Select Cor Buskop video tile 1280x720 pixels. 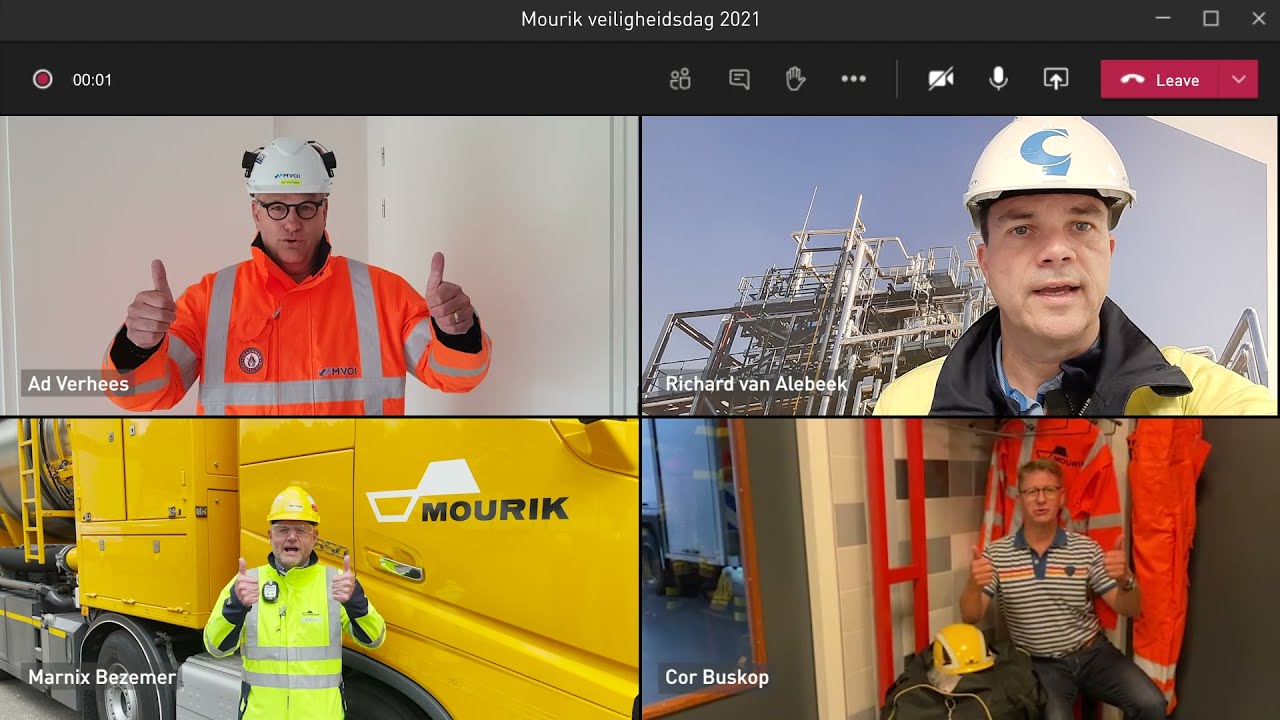click(x=959, y=569)
